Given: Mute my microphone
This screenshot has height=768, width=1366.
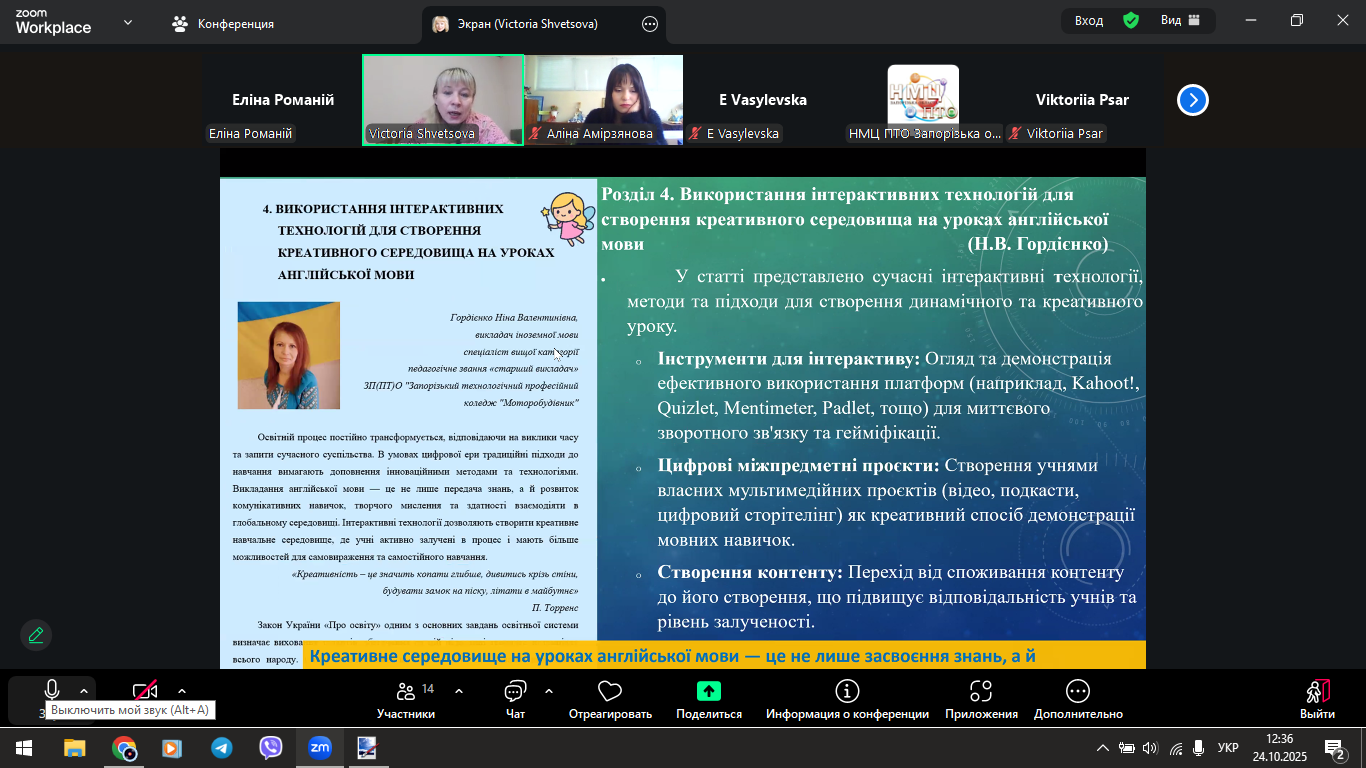Looking at the screenshot, I should 51,691.
